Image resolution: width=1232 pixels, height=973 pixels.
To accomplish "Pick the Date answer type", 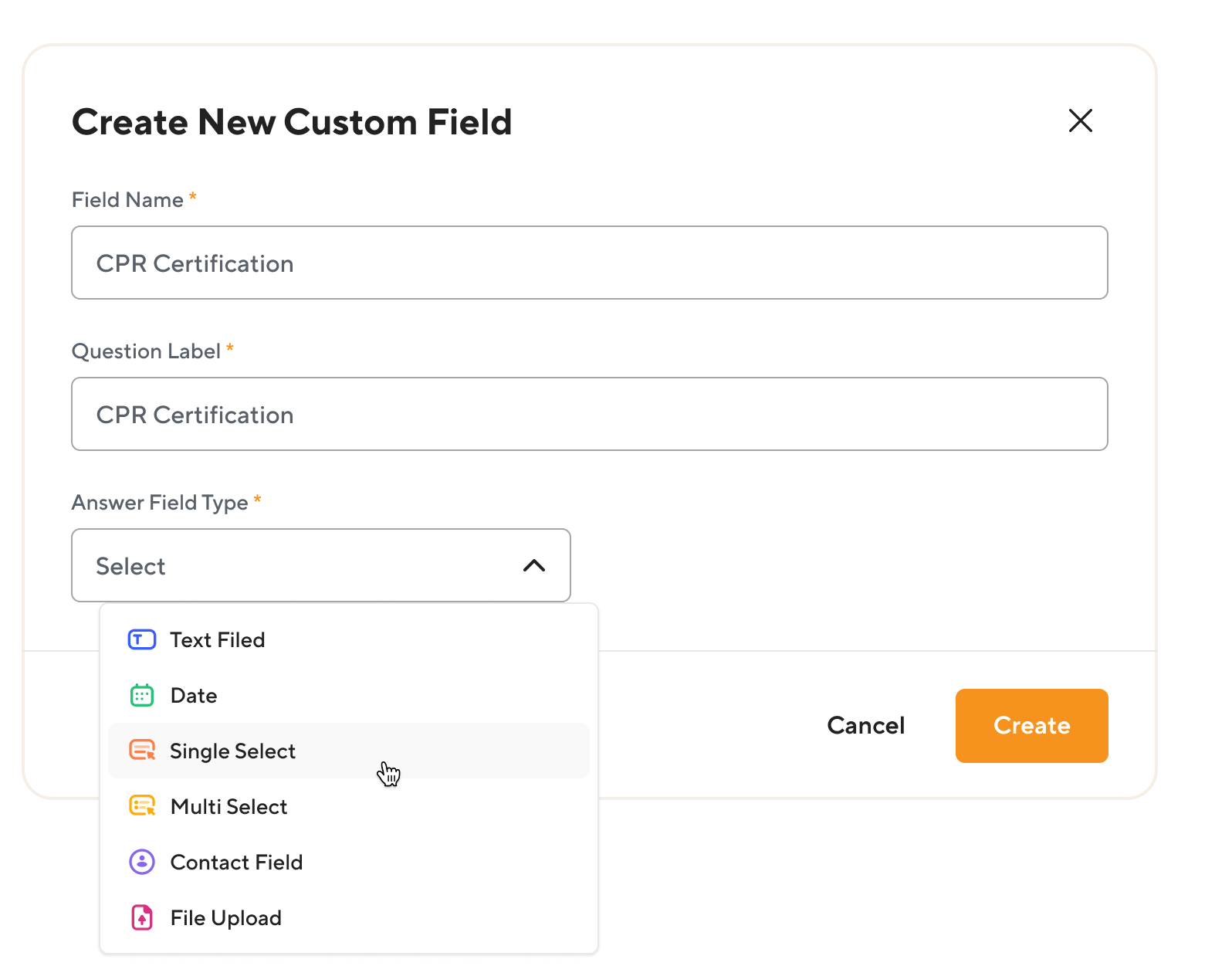I will 194,696.
